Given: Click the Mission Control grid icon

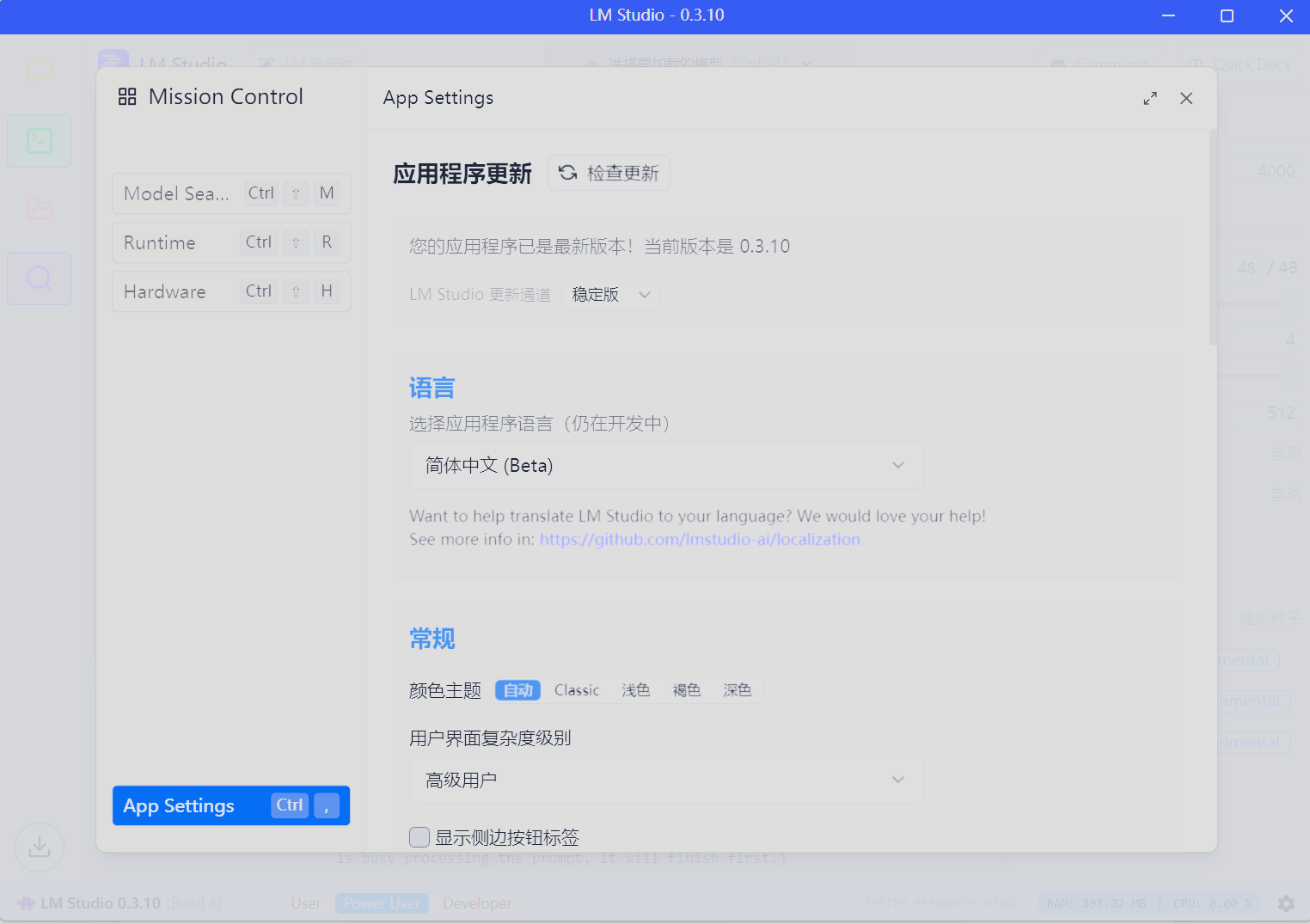Looking at the screenshot, I should (127, 97).
